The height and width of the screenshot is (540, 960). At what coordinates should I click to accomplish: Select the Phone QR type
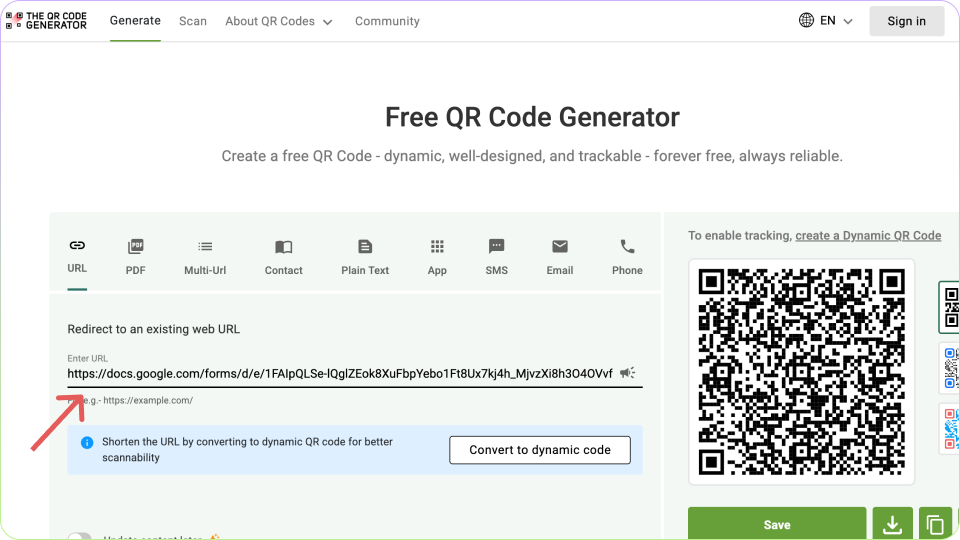coord(627,257)
